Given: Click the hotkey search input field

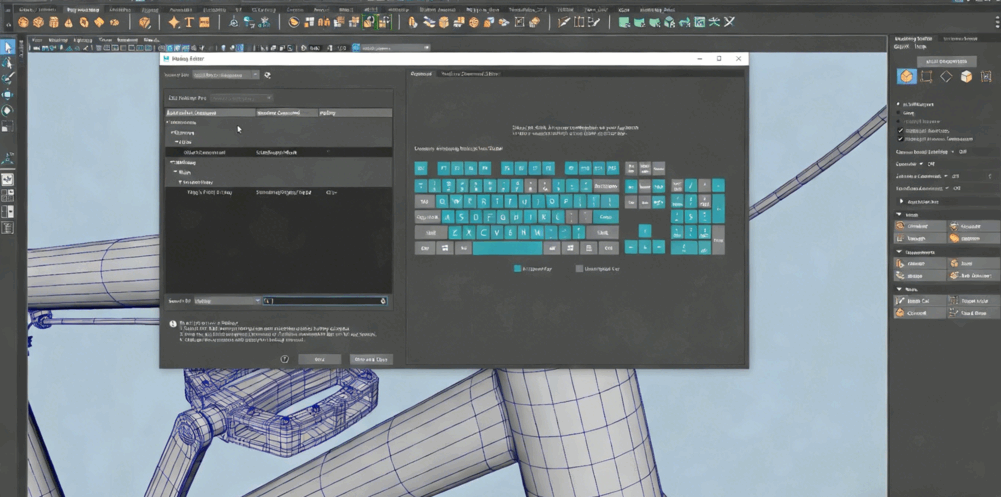Looking at the screenshot, I should [322, 300].
